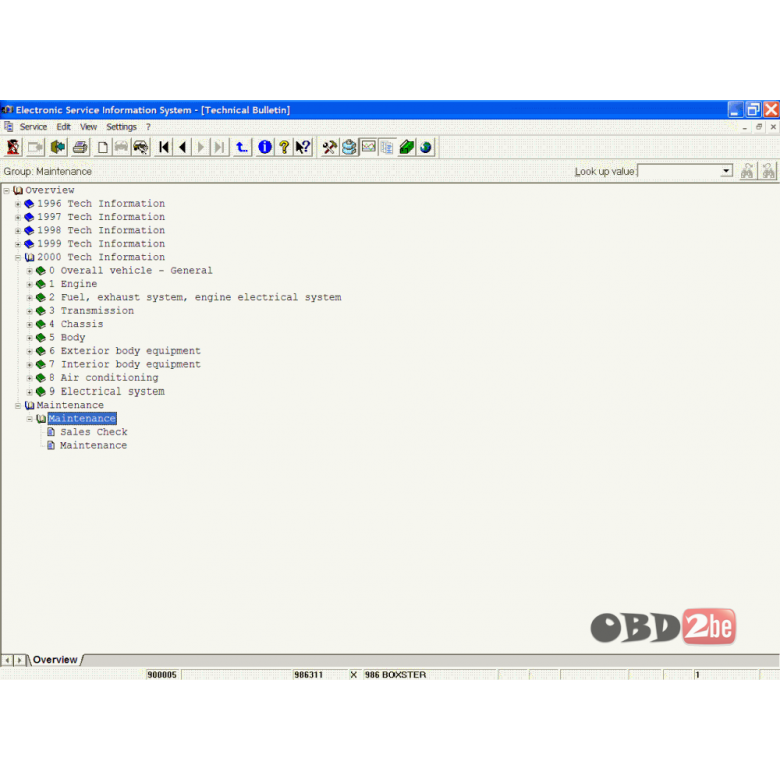Image resolution: width=780 pixels, height=780 pixels.
Task: Collapse the highlighted Maintenance subnode
Action: point(29,419)
